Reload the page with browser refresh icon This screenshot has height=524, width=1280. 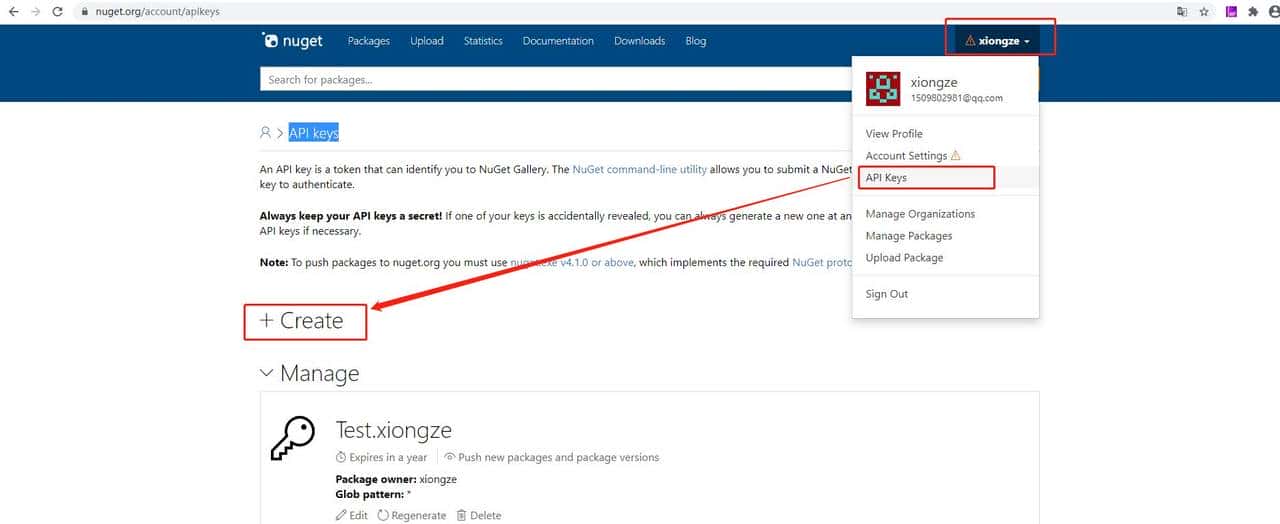(57, 11)
